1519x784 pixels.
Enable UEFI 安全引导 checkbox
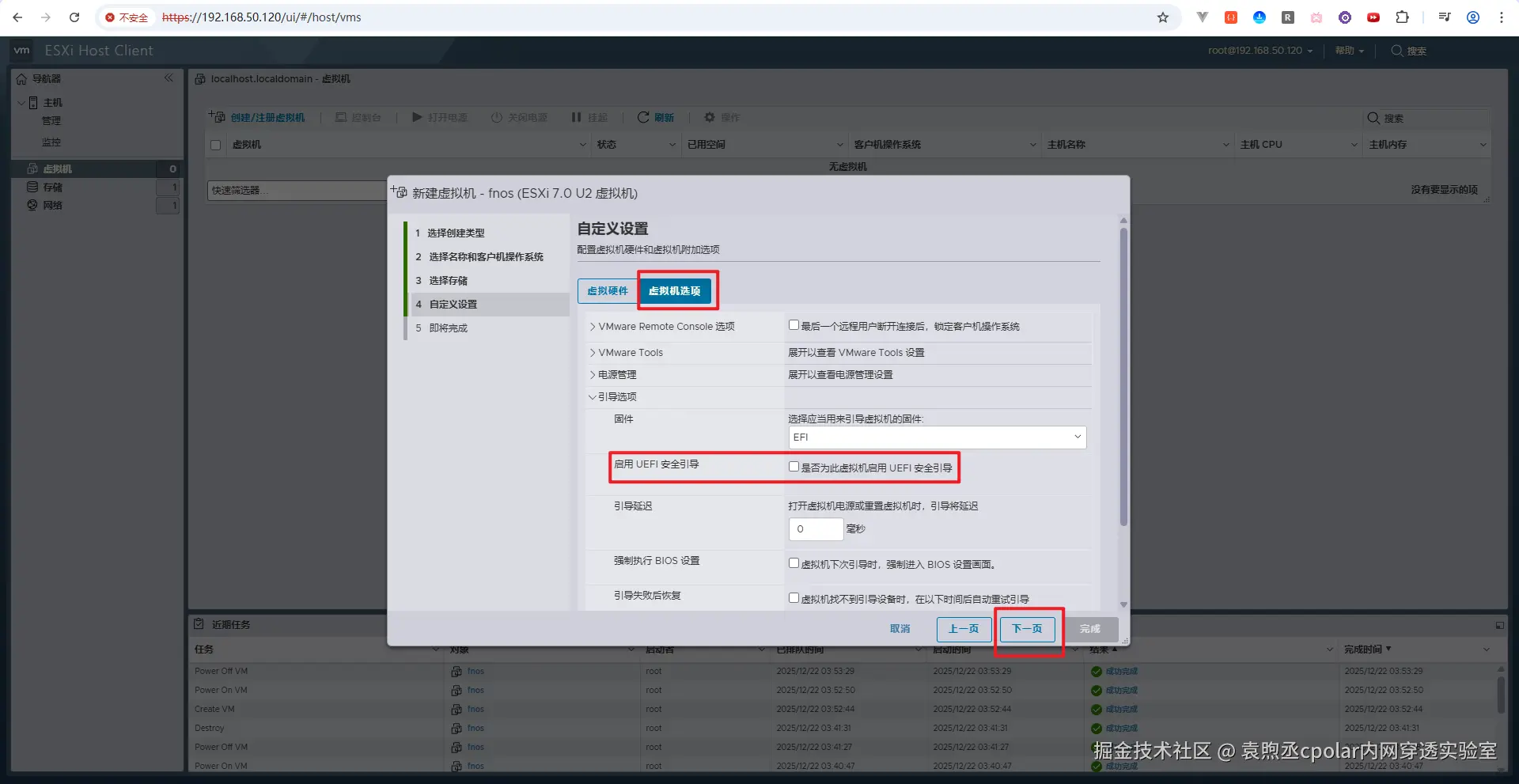pos(794,467)
